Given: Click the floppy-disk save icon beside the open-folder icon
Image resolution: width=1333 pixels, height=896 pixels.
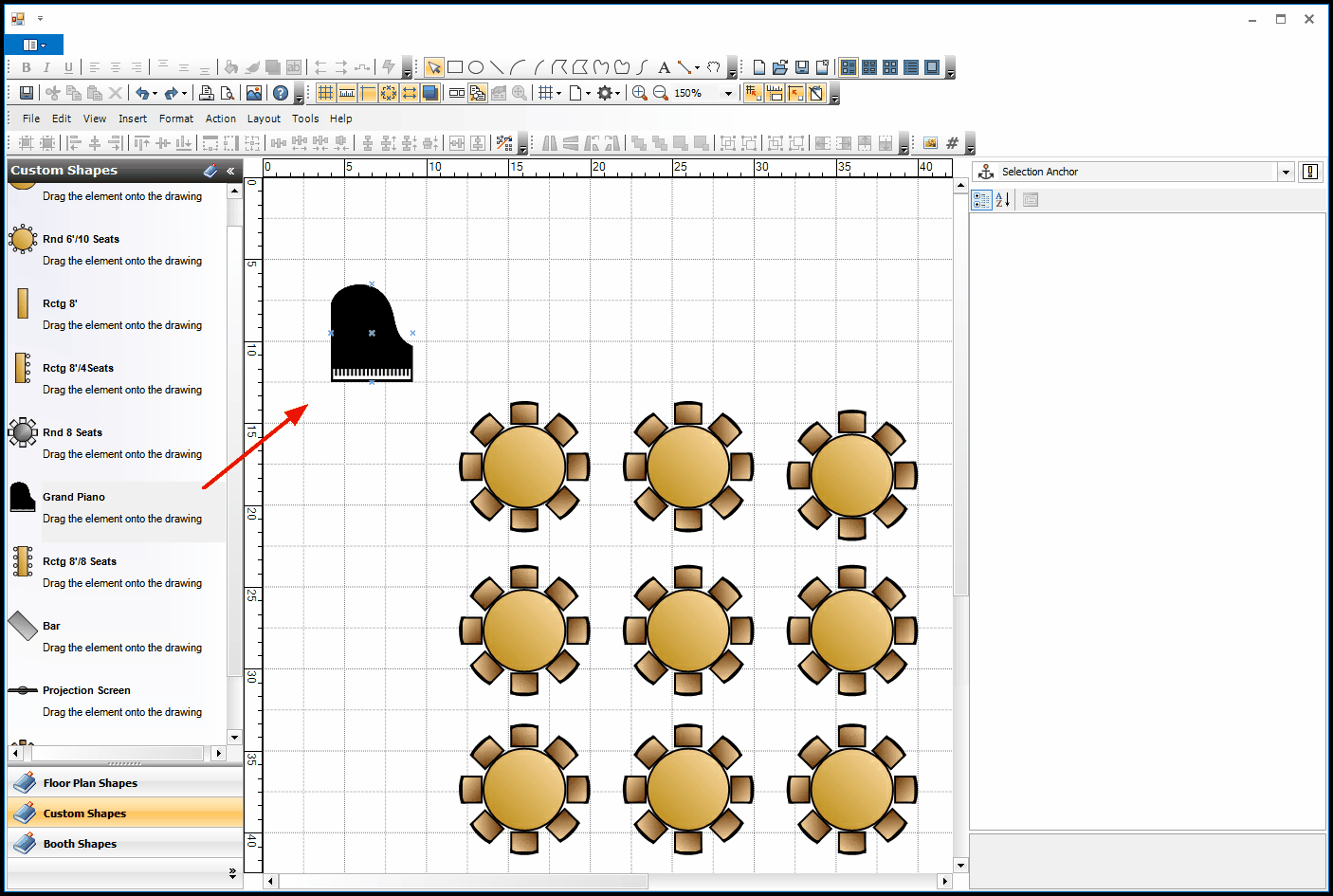Looking at the screenshot, I should (801, 67).
